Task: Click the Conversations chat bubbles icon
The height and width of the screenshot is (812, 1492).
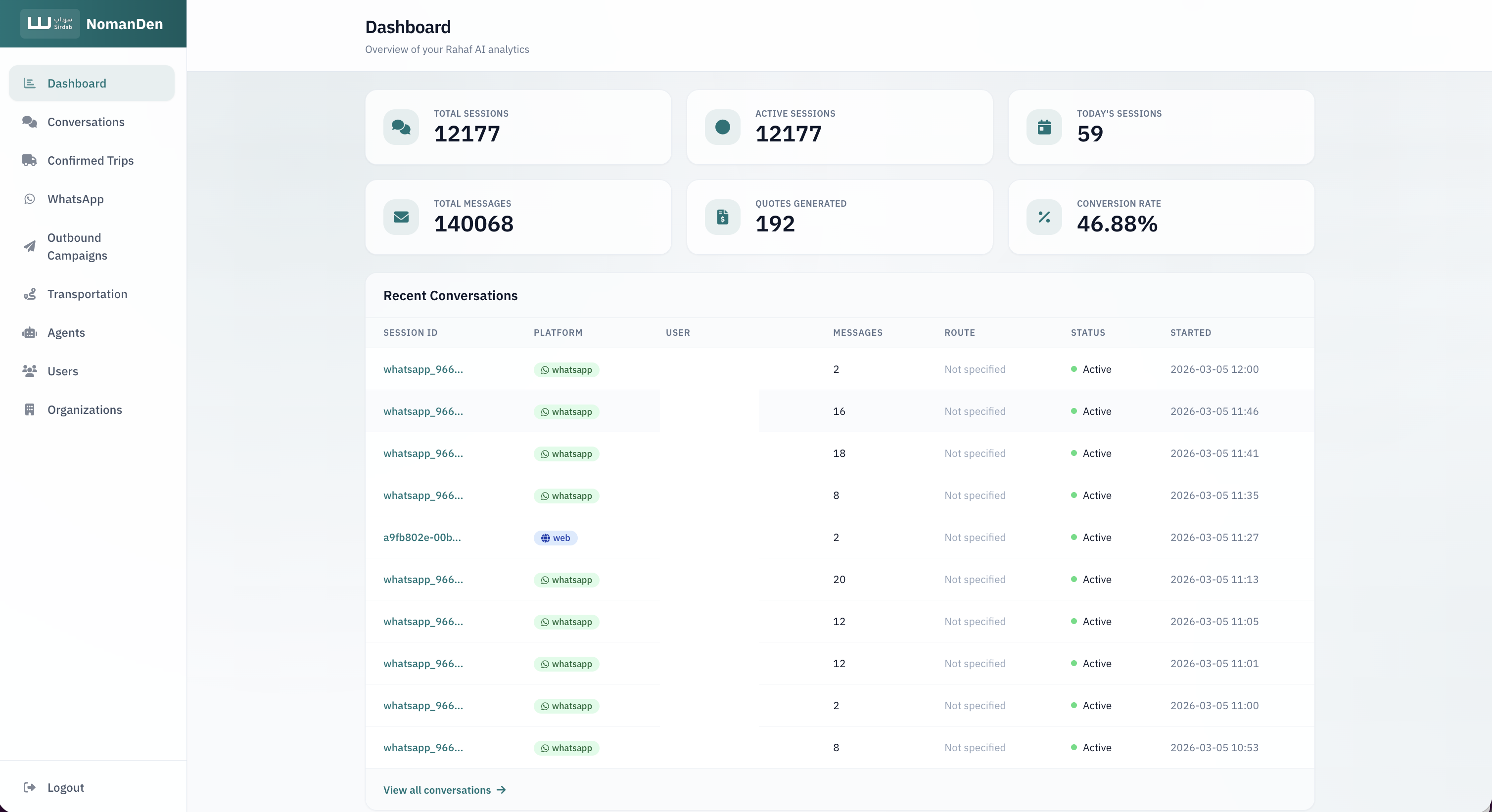Action: click(30, 122)
